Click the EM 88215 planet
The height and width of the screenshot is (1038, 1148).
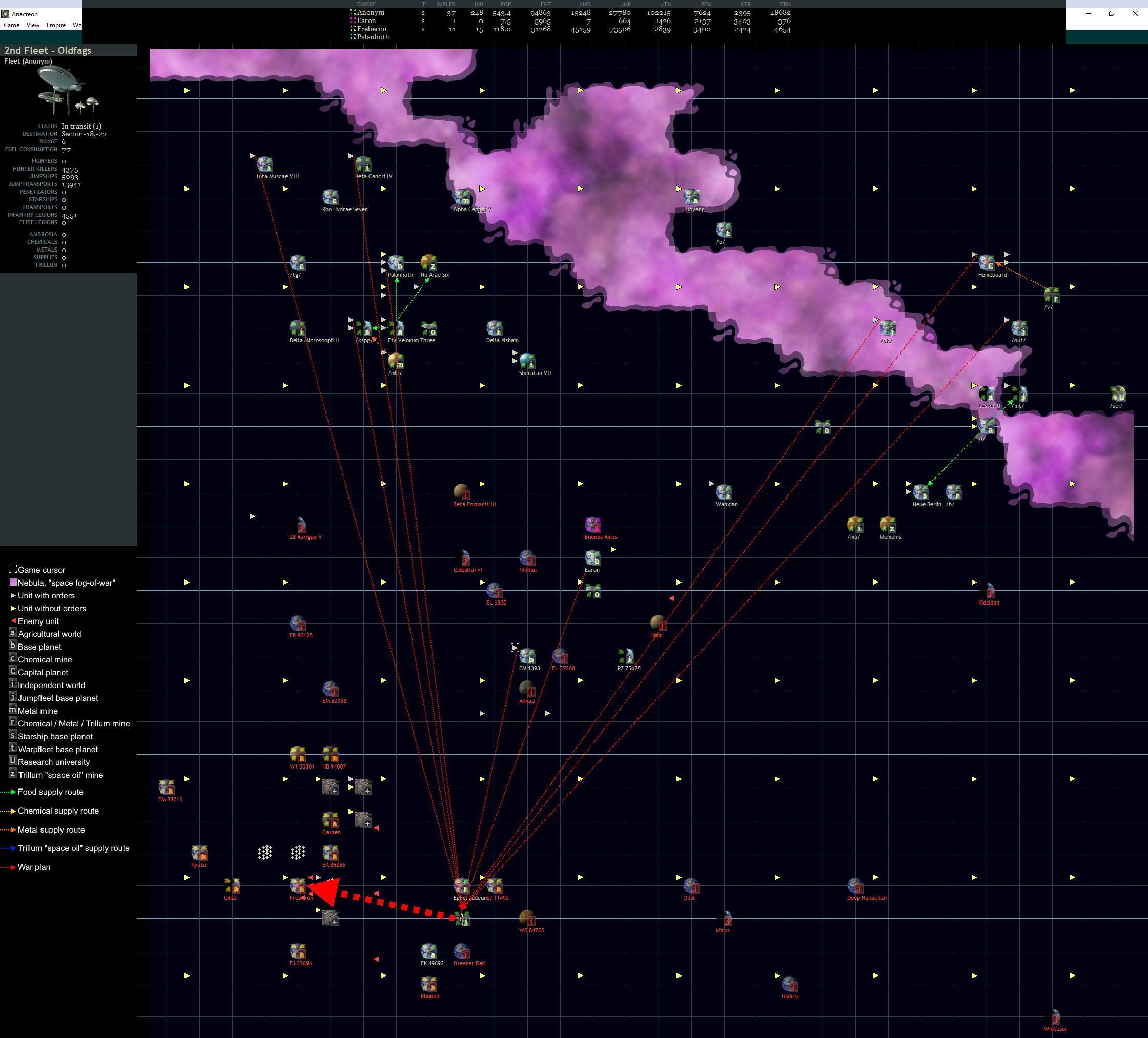click(166, 787)
